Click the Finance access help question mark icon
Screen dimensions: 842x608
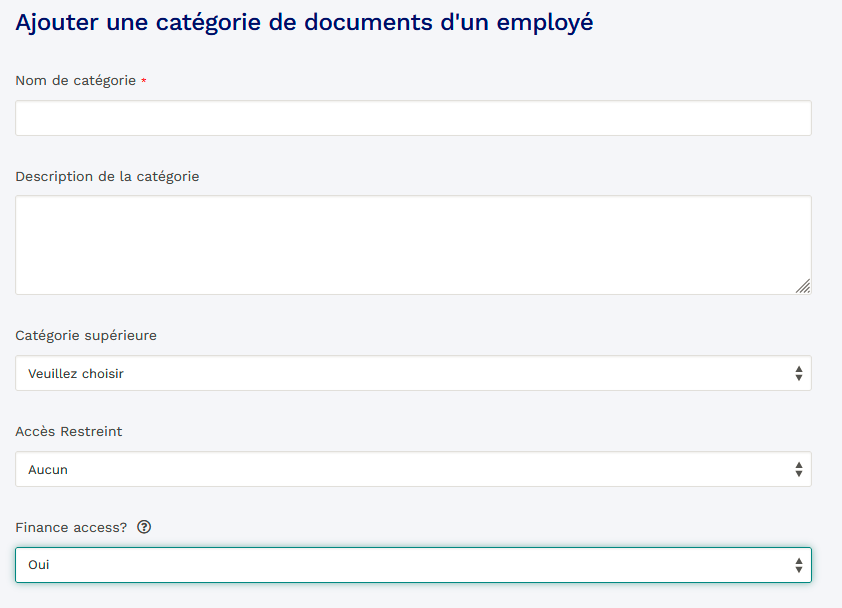pos(144,527)
